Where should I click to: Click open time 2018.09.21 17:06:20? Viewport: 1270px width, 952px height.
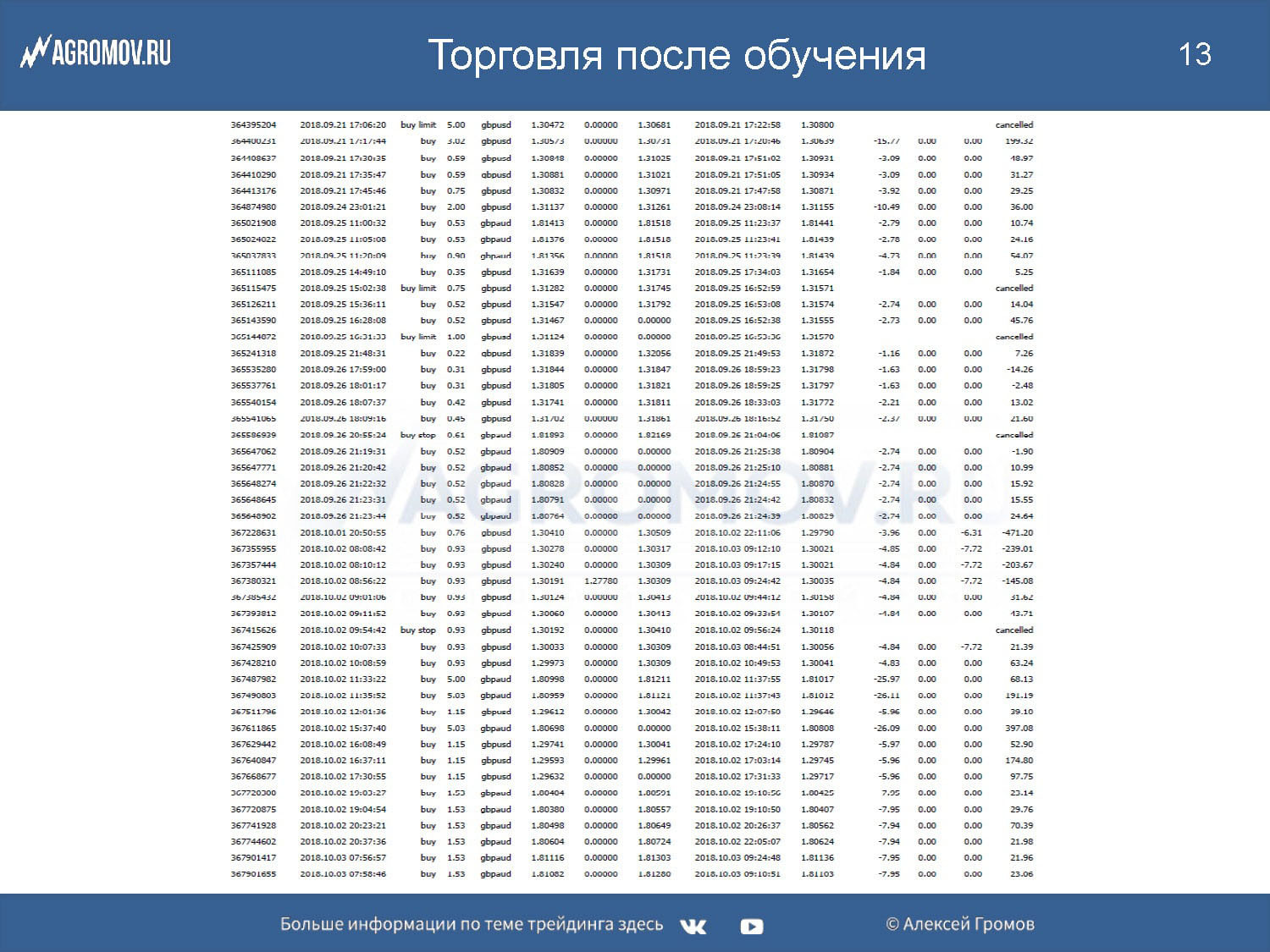coord(343,124)
